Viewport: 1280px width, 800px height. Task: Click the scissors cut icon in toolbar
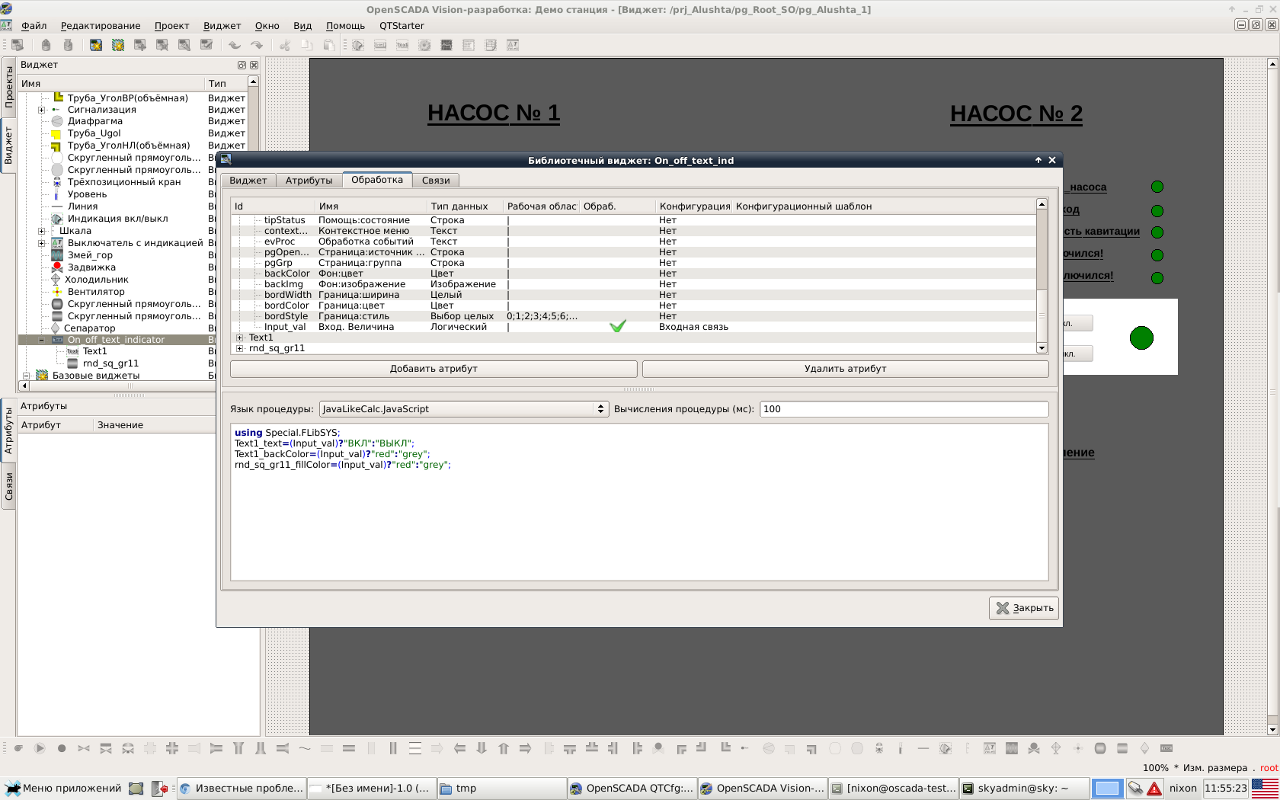point(284,45)
